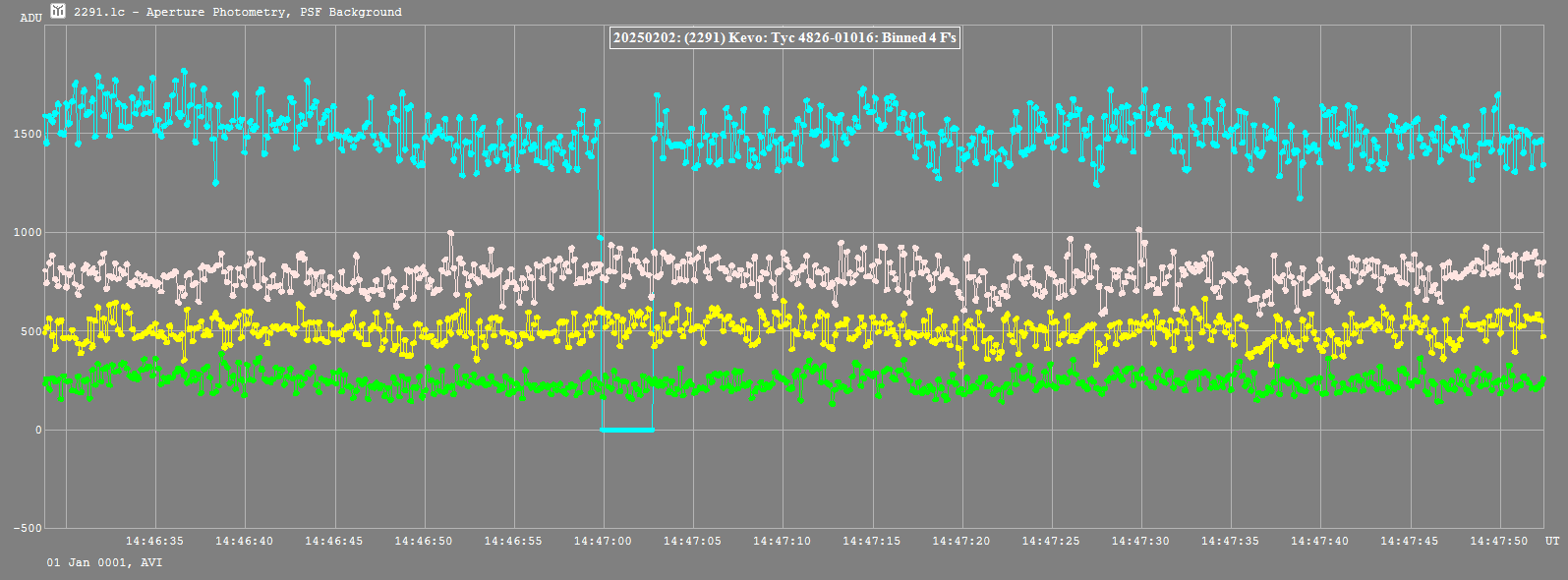This screenshot has height=580, width=1568.
Task: Click the "01 Jan 0001, AVI" date label
Action: [x=104, y=563]
